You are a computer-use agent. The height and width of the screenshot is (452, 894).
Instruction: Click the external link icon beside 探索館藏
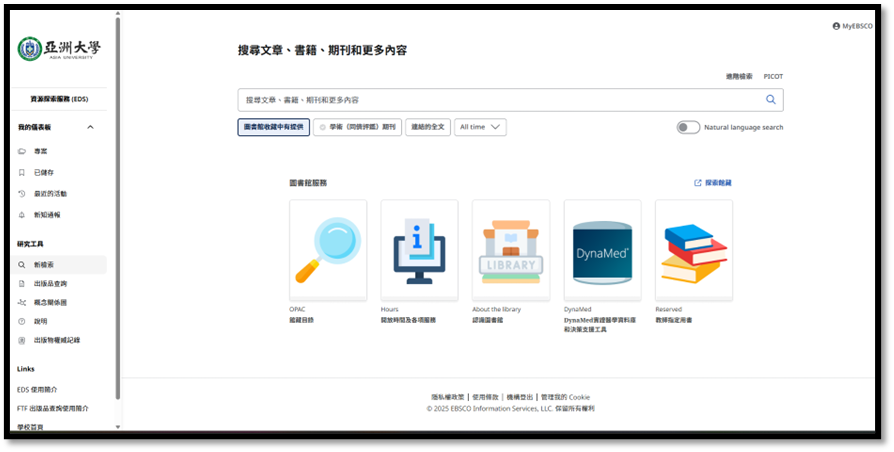pyautogui.click(x=697, y=183)
